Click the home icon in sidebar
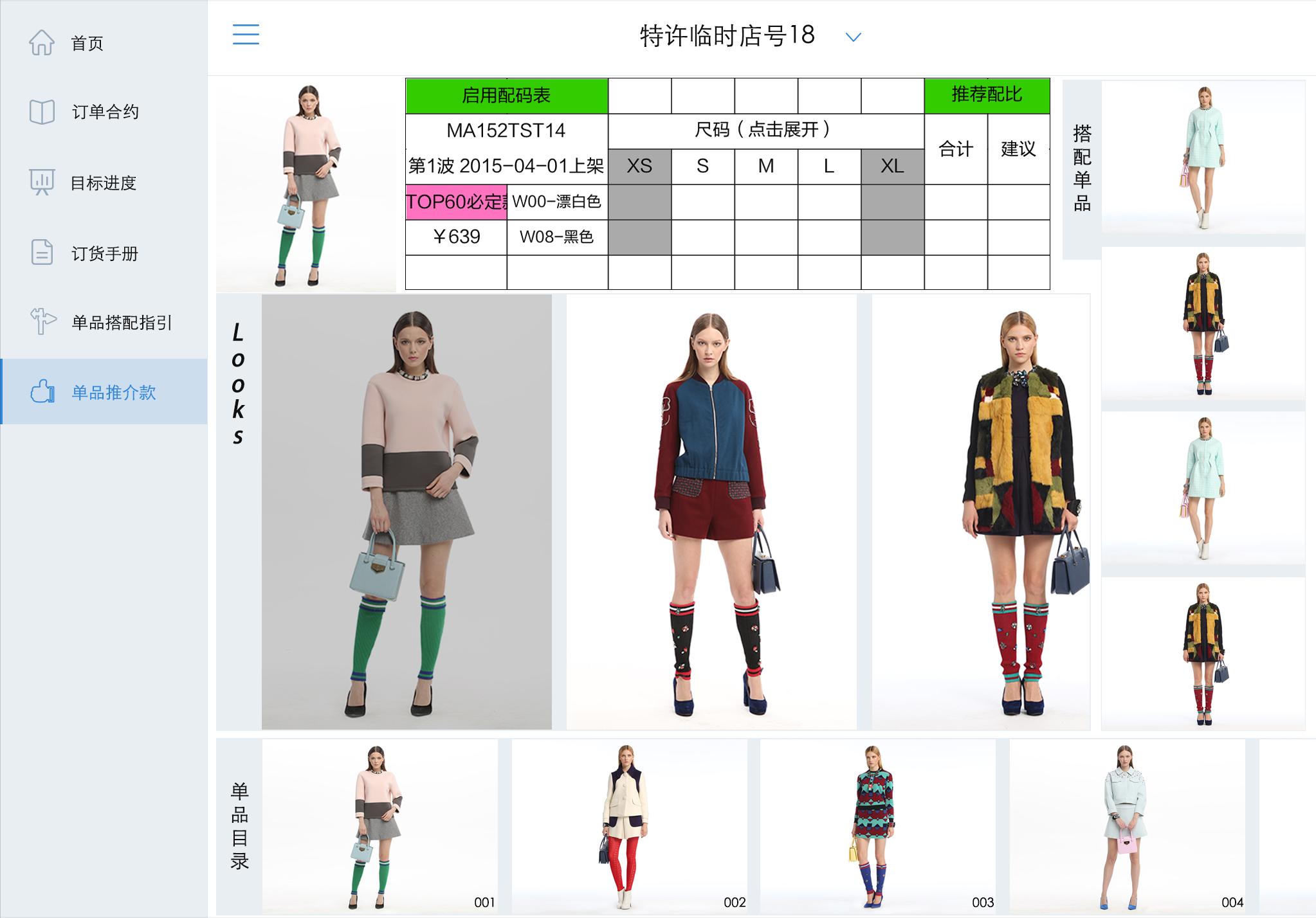Viewport: 1316px width, 918px height. pos(42,42)
